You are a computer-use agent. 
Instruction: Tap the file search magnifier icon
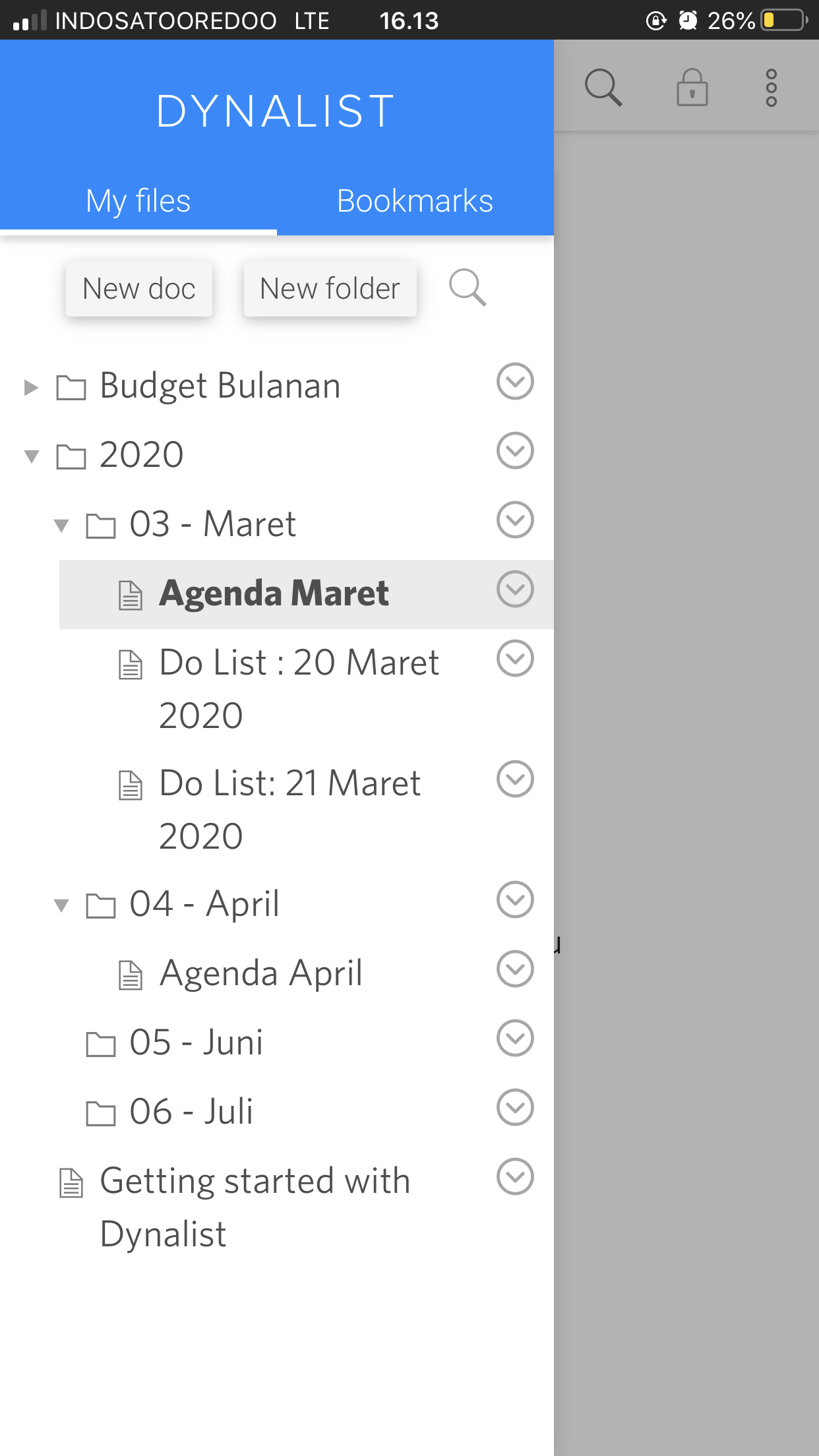[468, 288]
